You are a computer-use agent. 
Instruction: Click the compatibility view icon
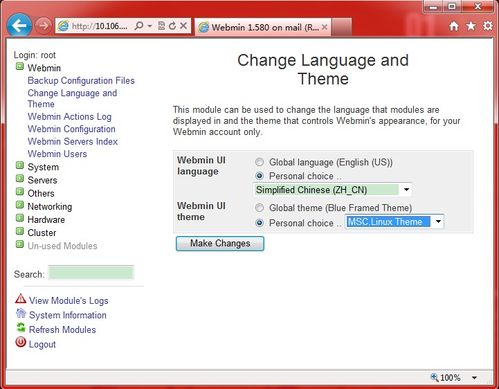[x=161, y=26]
